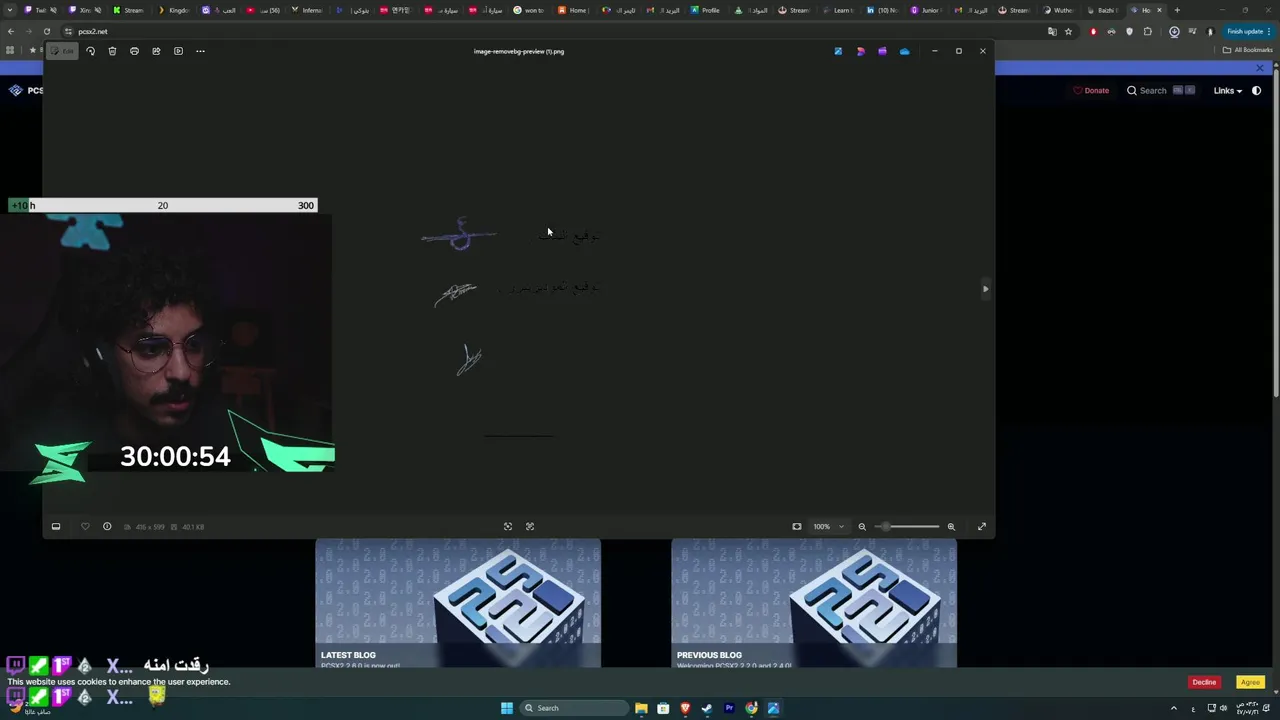Zoom out with the minus magnifier
Image resolution: width=1280 pixels, height=720 pixels.
[862, 526]
